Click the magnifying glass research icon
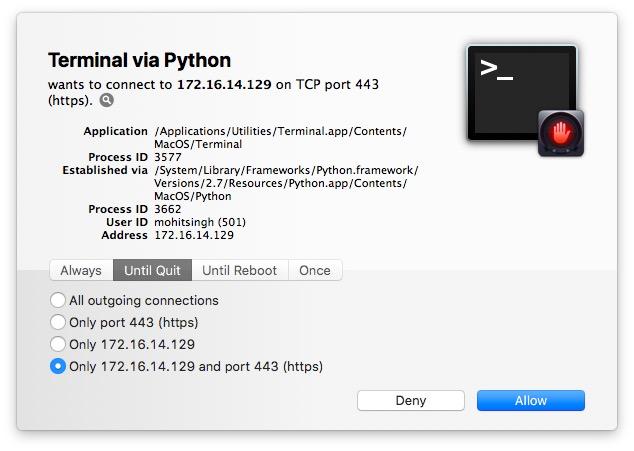This screenshot has width=634, height=451. [107, 100]
